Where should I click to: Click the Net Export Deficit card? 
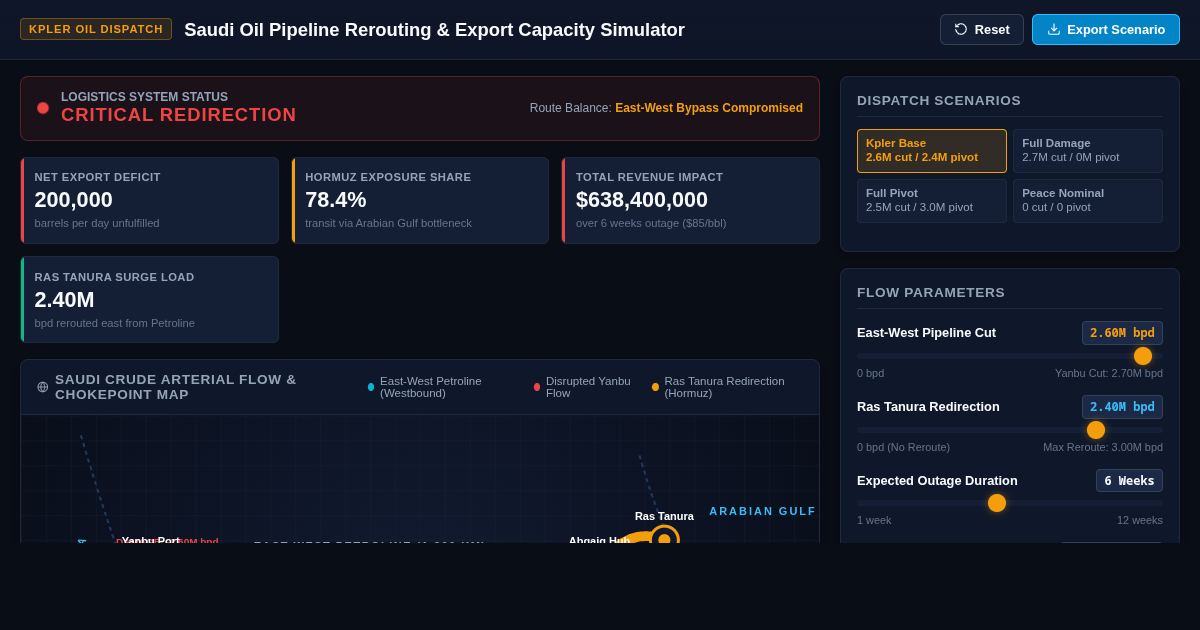tap(149, 200)
